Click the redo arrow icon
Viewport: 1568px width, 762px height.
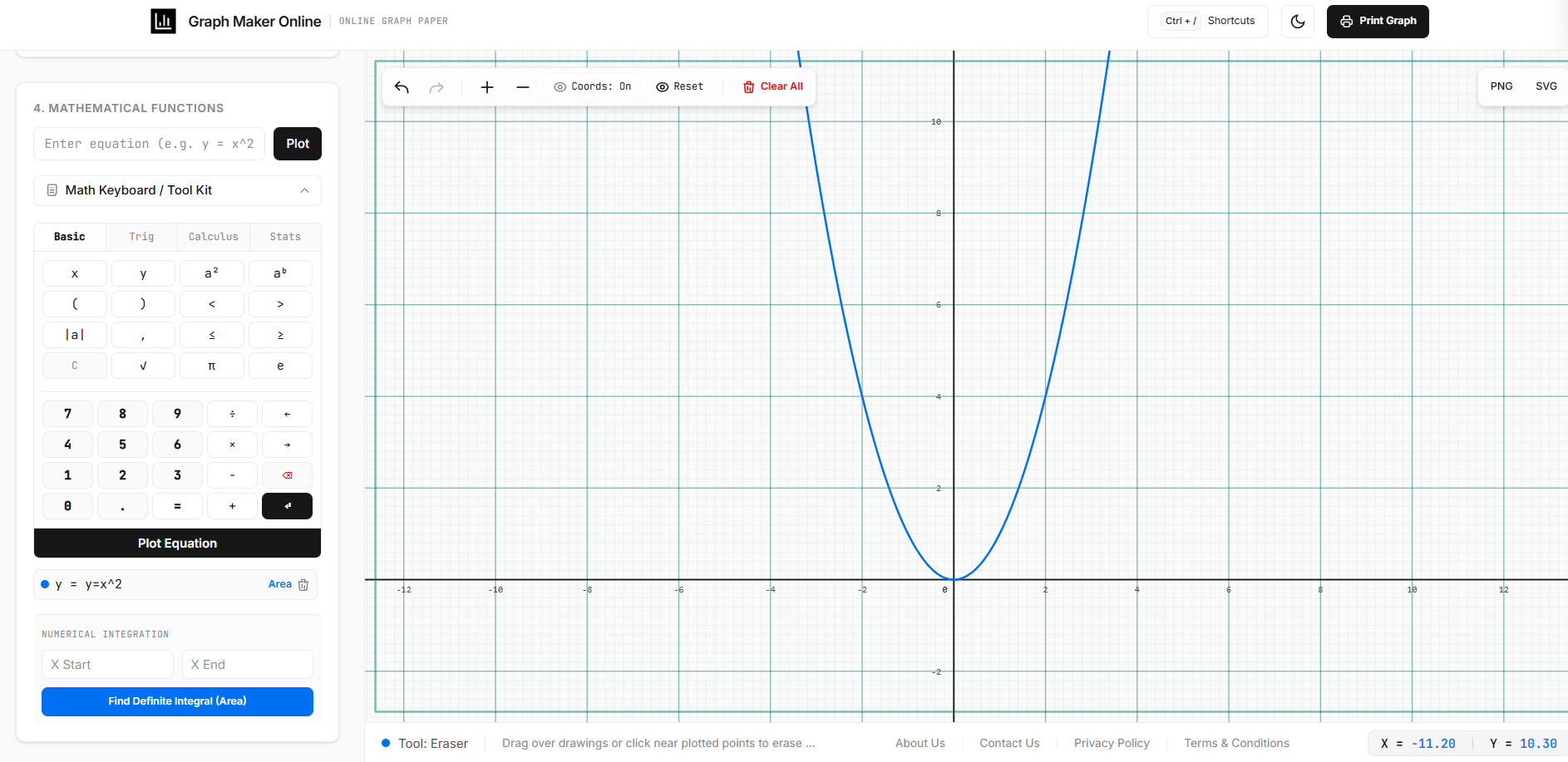pos(436,87)
